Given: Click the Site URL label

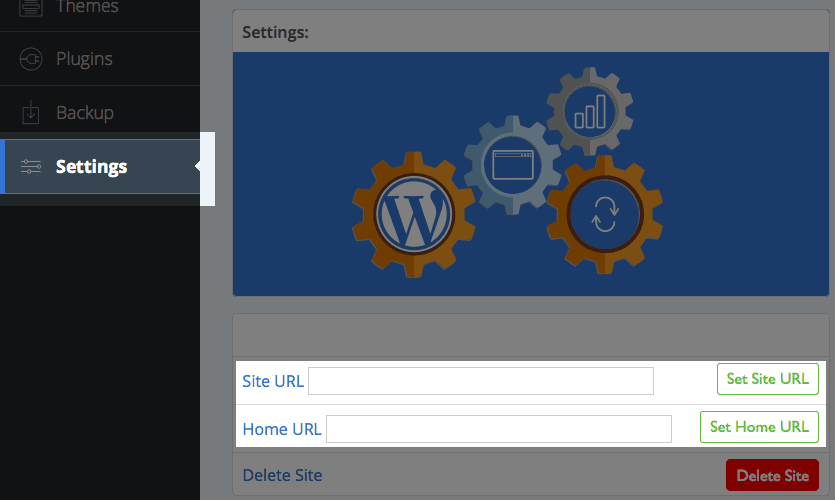Looking at the screenshot, I should [x=273, y=381].
